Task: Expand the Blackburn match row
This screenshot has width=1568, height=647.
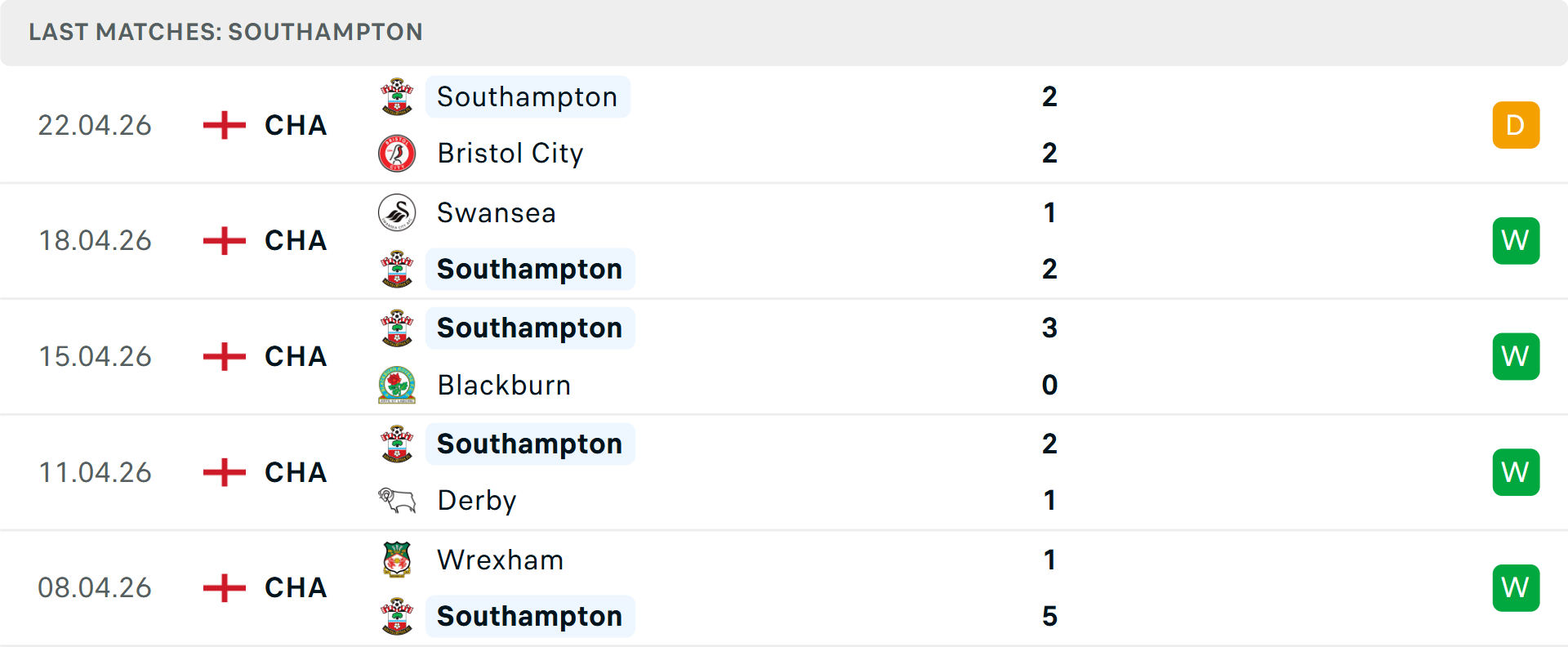Action: click(784, 356)
